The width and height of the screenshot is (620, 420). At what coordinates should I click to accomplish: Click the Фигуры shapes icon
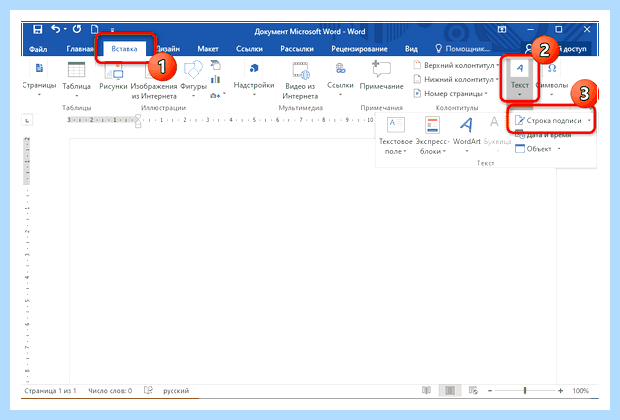point(193,70)
